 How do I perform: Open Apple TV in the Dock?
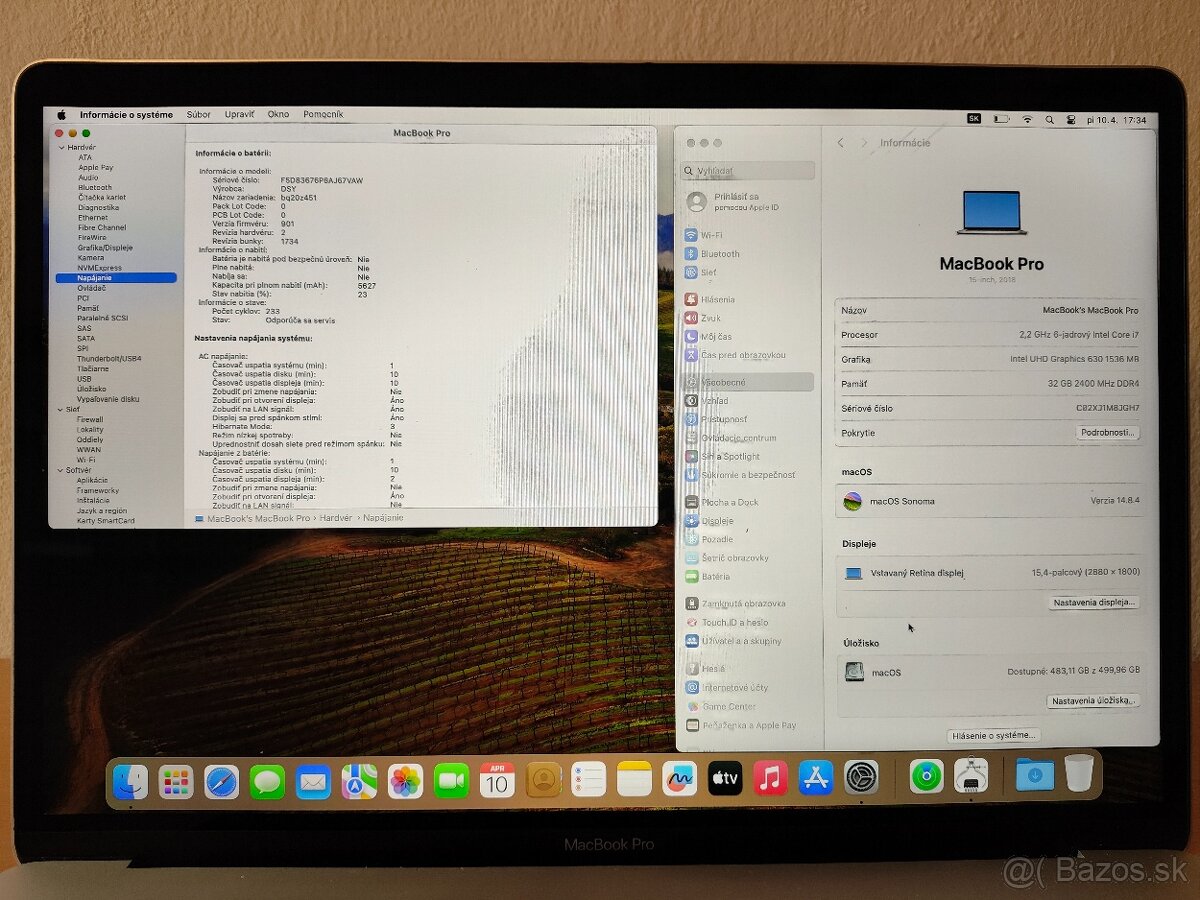(x=725, y=778)
